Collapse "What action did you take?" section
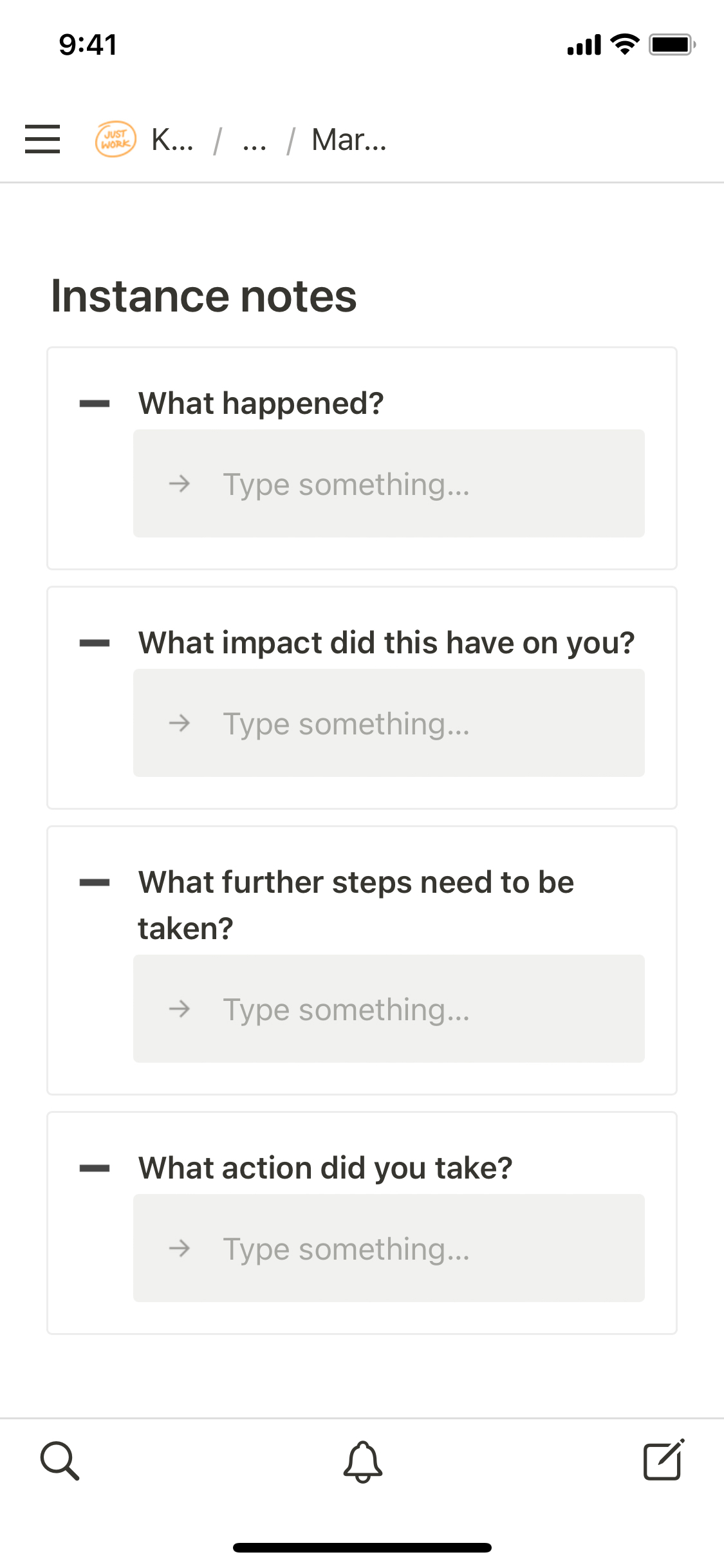Screen dimensions: 724x1568 point(95,1168)
